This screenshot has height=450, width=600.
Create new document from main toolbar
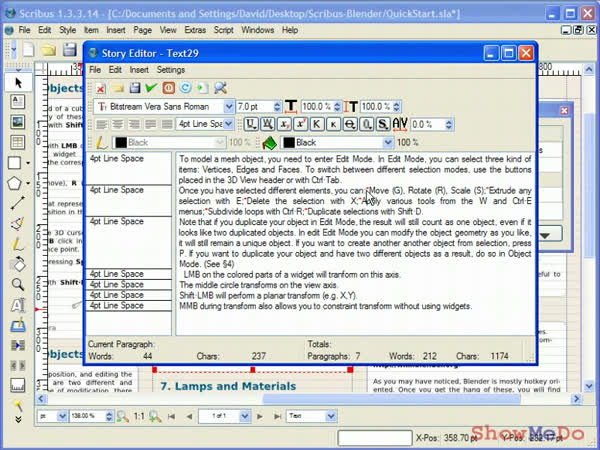click(x=29, y=50)
